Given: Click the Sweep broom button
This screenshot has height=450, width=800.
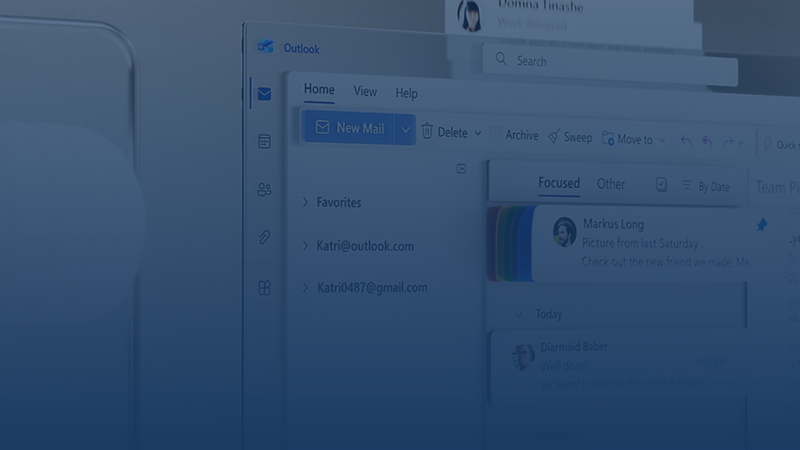Looking at the screenshot, I should coord(570,137).
